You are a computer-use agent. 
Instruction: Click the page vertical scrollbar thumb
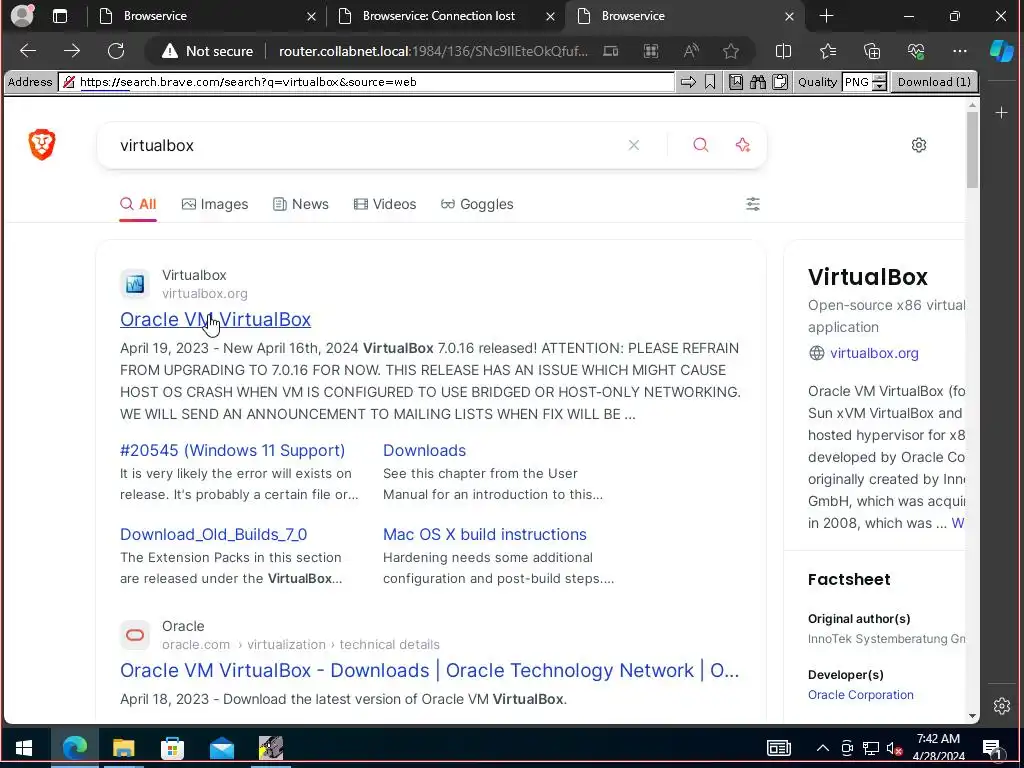pyautogui.click(x=972, y=150)
